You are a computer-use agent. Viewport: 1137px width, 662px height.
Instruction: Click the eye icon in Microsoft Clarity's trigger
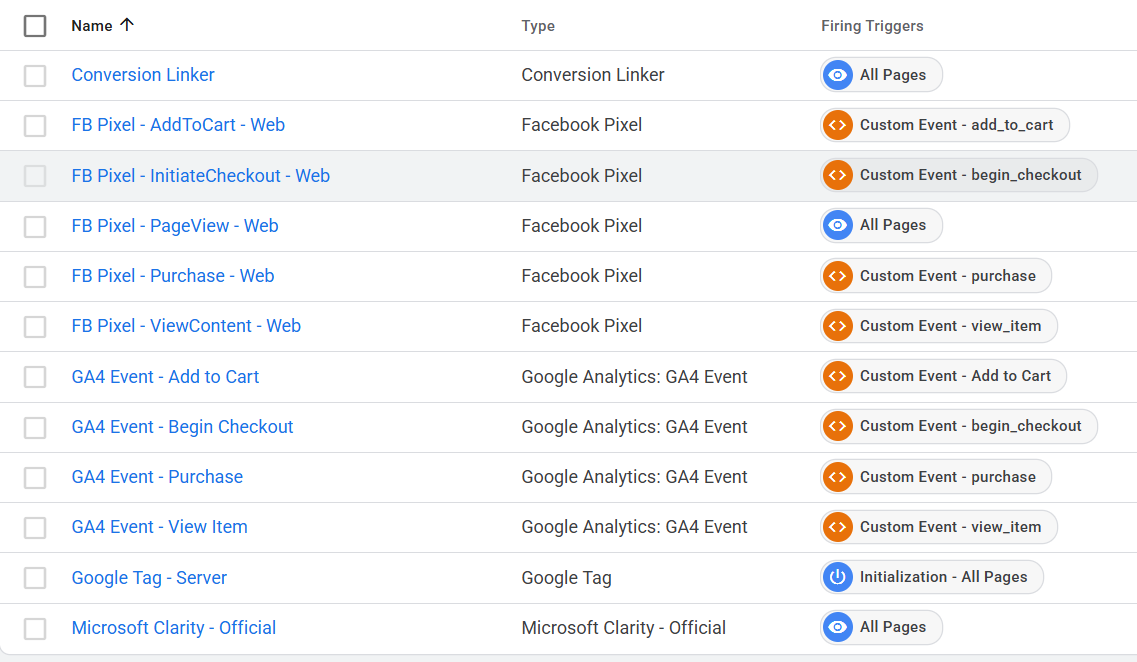click(838, 627)
